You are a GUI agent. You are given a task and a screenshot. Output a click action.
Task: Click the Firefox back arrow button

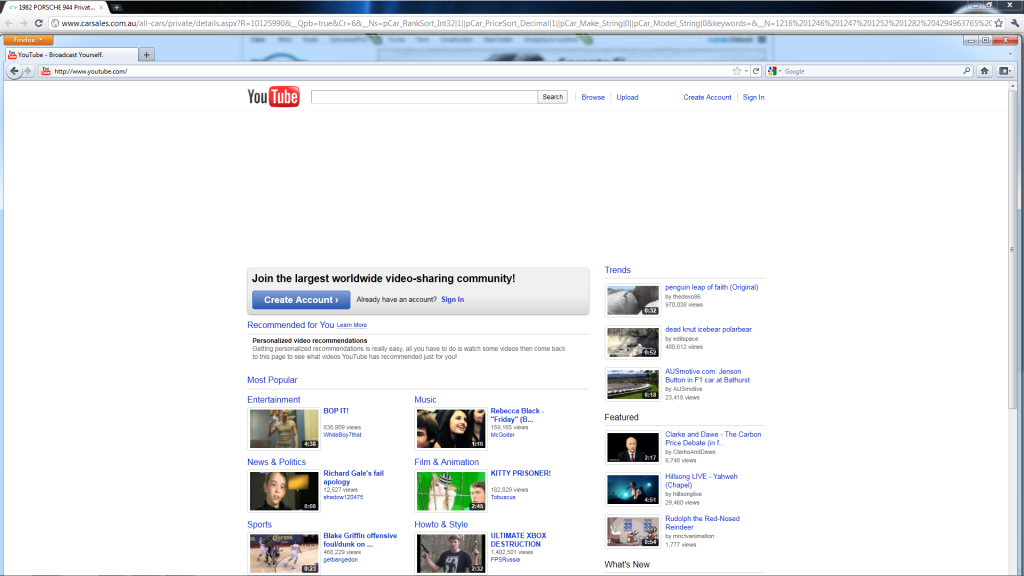[14, 71]
